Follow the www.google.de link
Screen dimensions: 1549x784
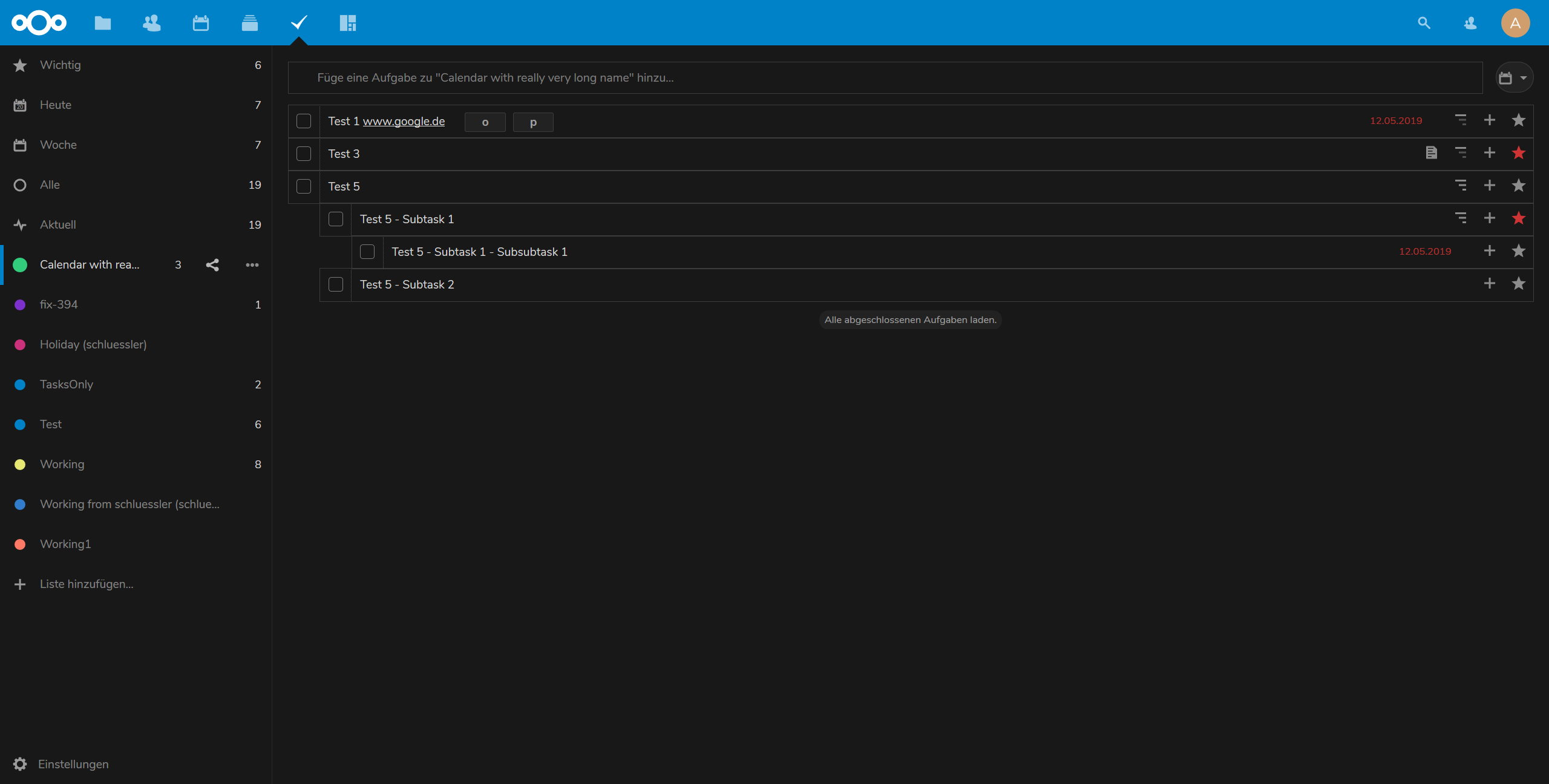click(x=404, y=121)
